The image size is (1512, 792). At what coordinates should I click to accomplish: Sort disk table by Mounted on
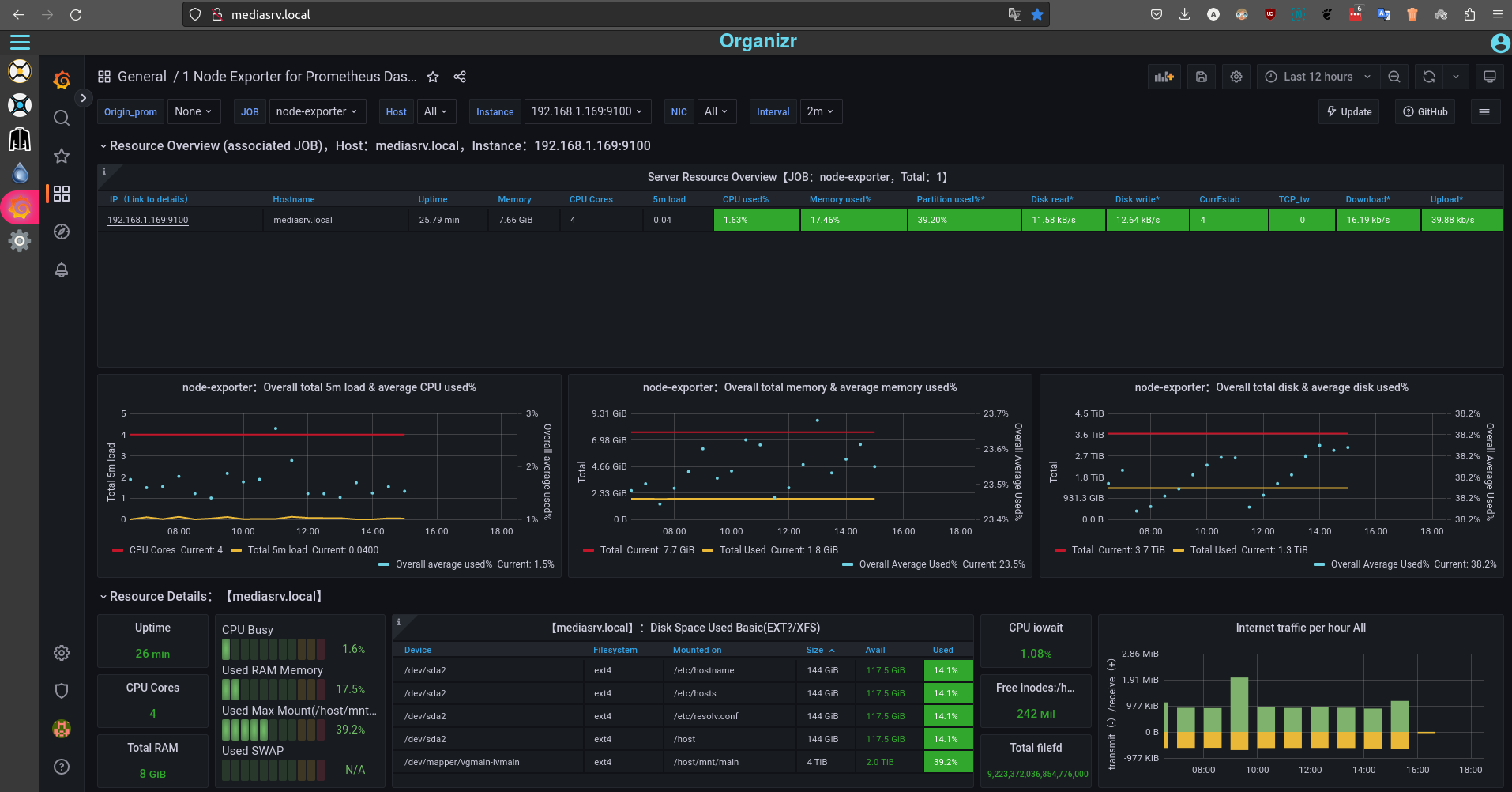[x=697, y=650]
